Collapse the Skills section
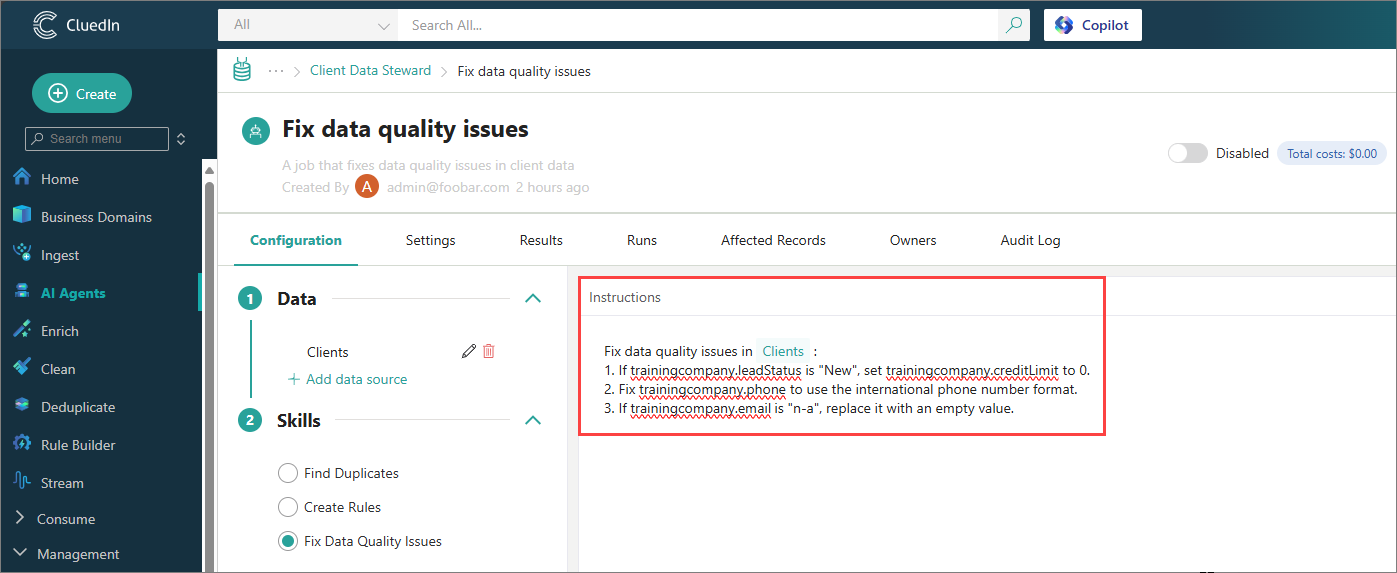The image size is (1397, 573). coord(533,420)
